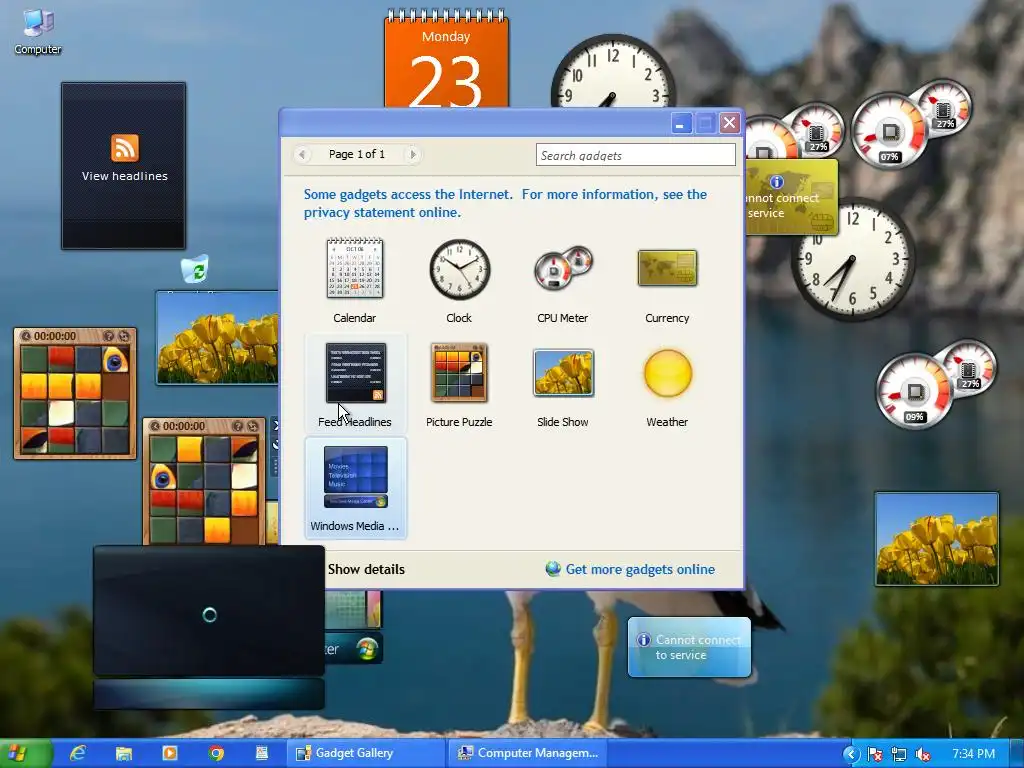1024x768 pixels.
Task: Show hidden system tray icons
Action: tap(851, 754)
